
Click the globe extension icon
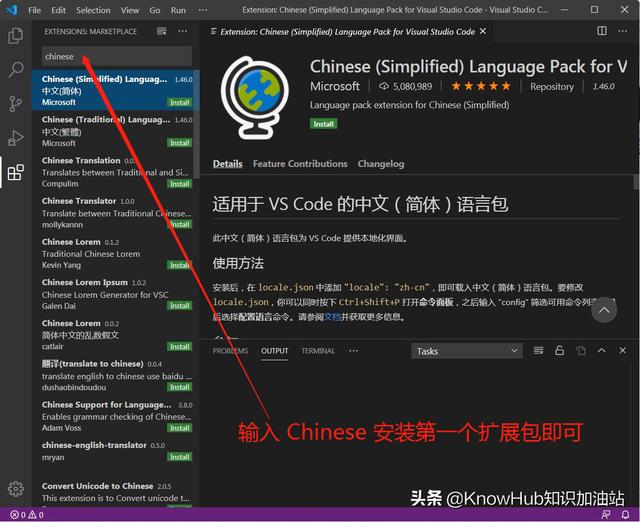pos(255,98)
